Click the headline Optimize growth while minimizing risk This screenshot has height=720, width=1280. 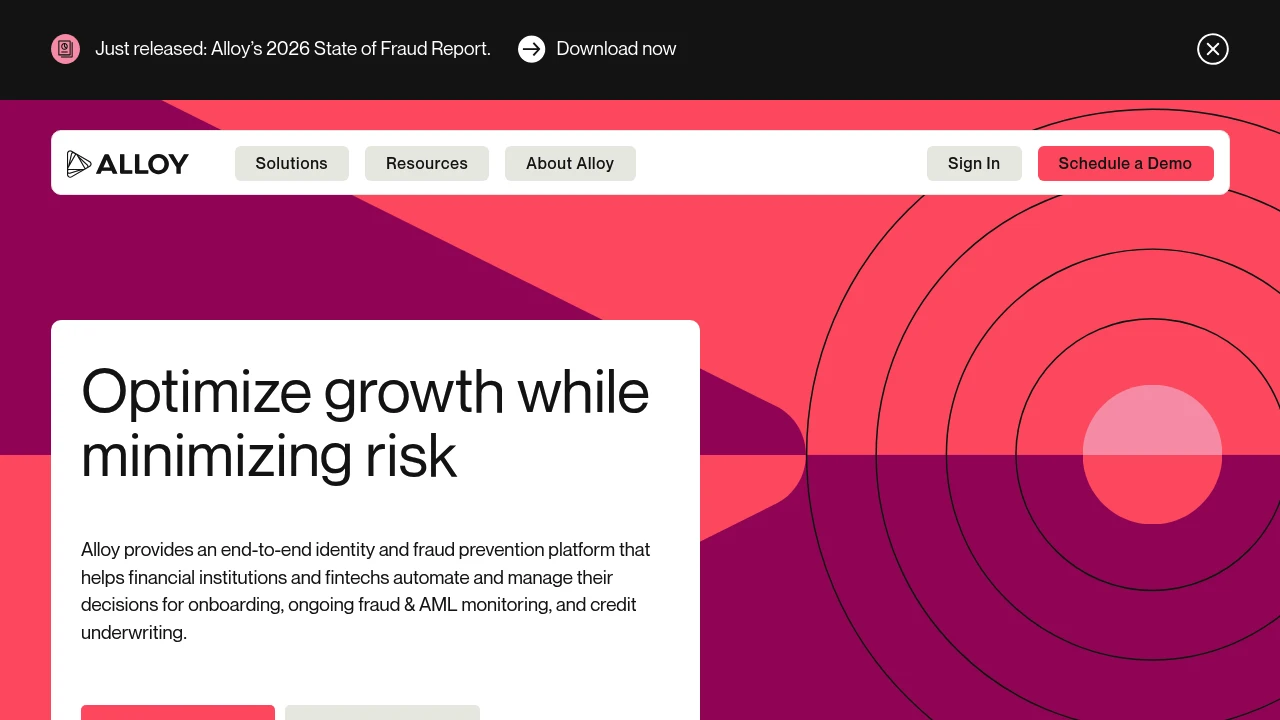pos(365,423)
